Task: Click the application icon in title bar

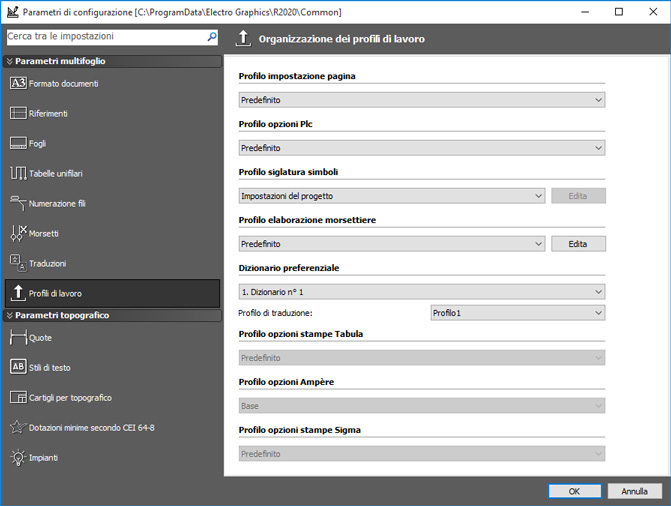Action: [x=13, y=12]
